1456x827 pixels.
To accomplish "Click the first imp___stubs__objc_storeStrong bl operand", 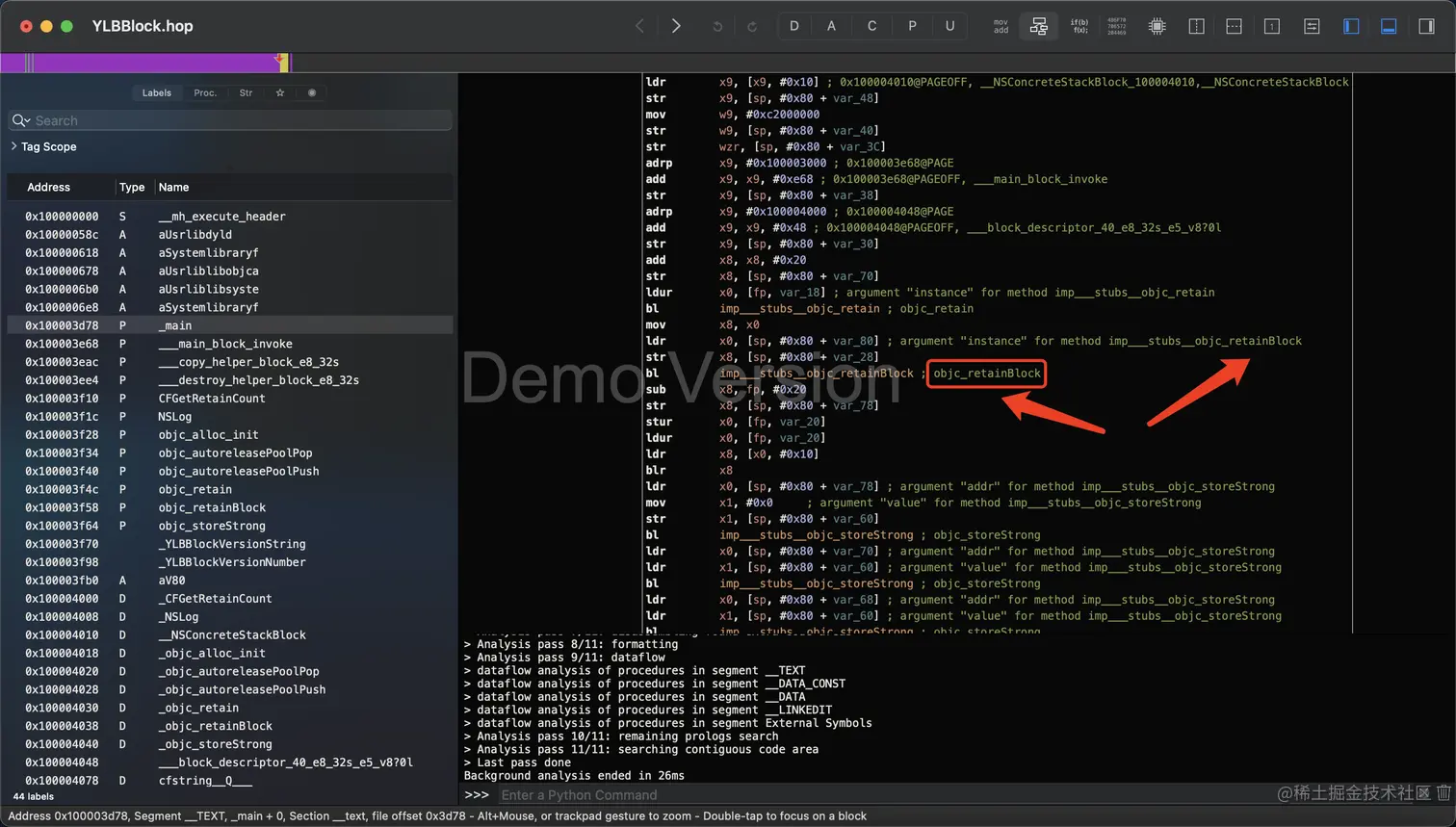I will tap(817, 535).
